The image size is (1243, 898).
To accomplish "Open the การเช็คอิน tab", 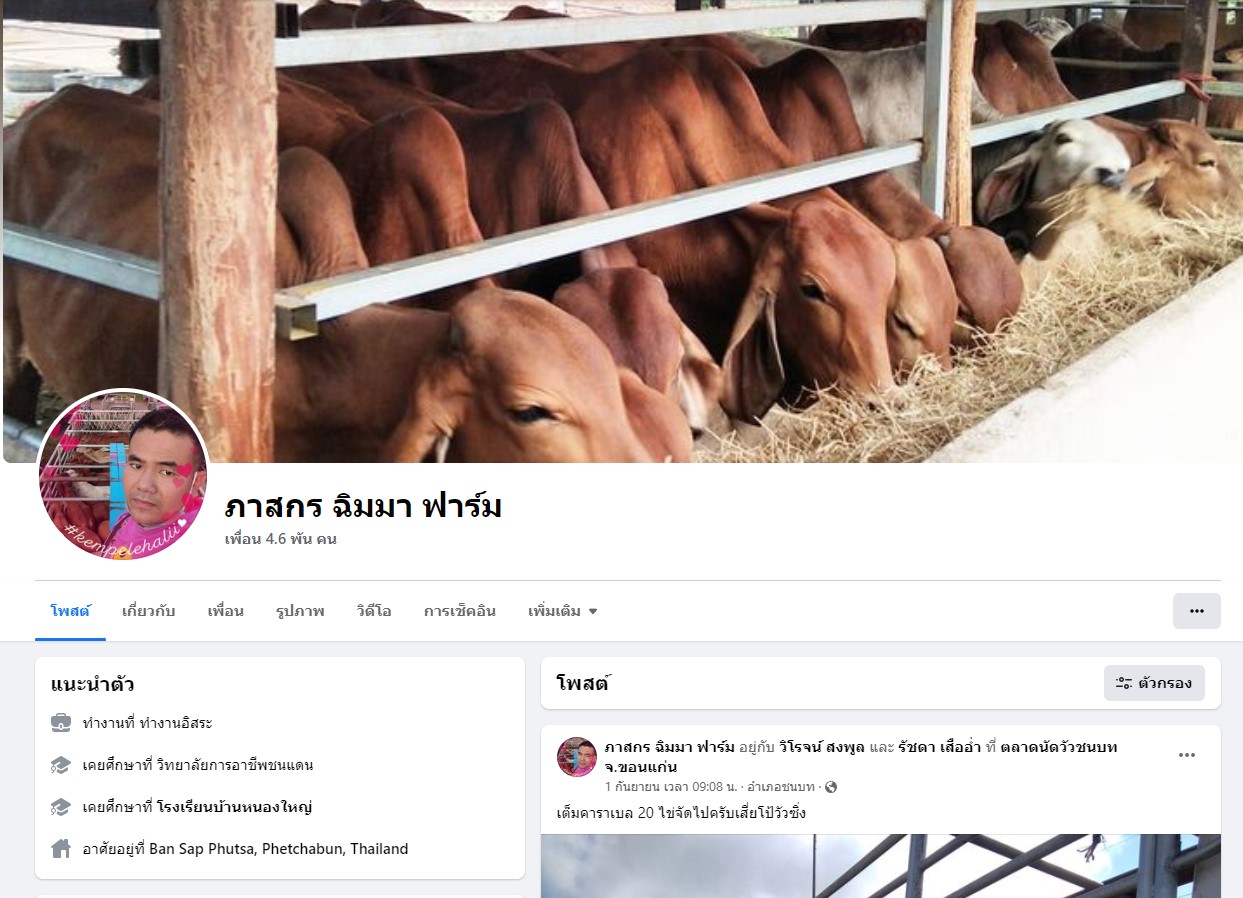I will pyautogui.click(x=460, y=611).
